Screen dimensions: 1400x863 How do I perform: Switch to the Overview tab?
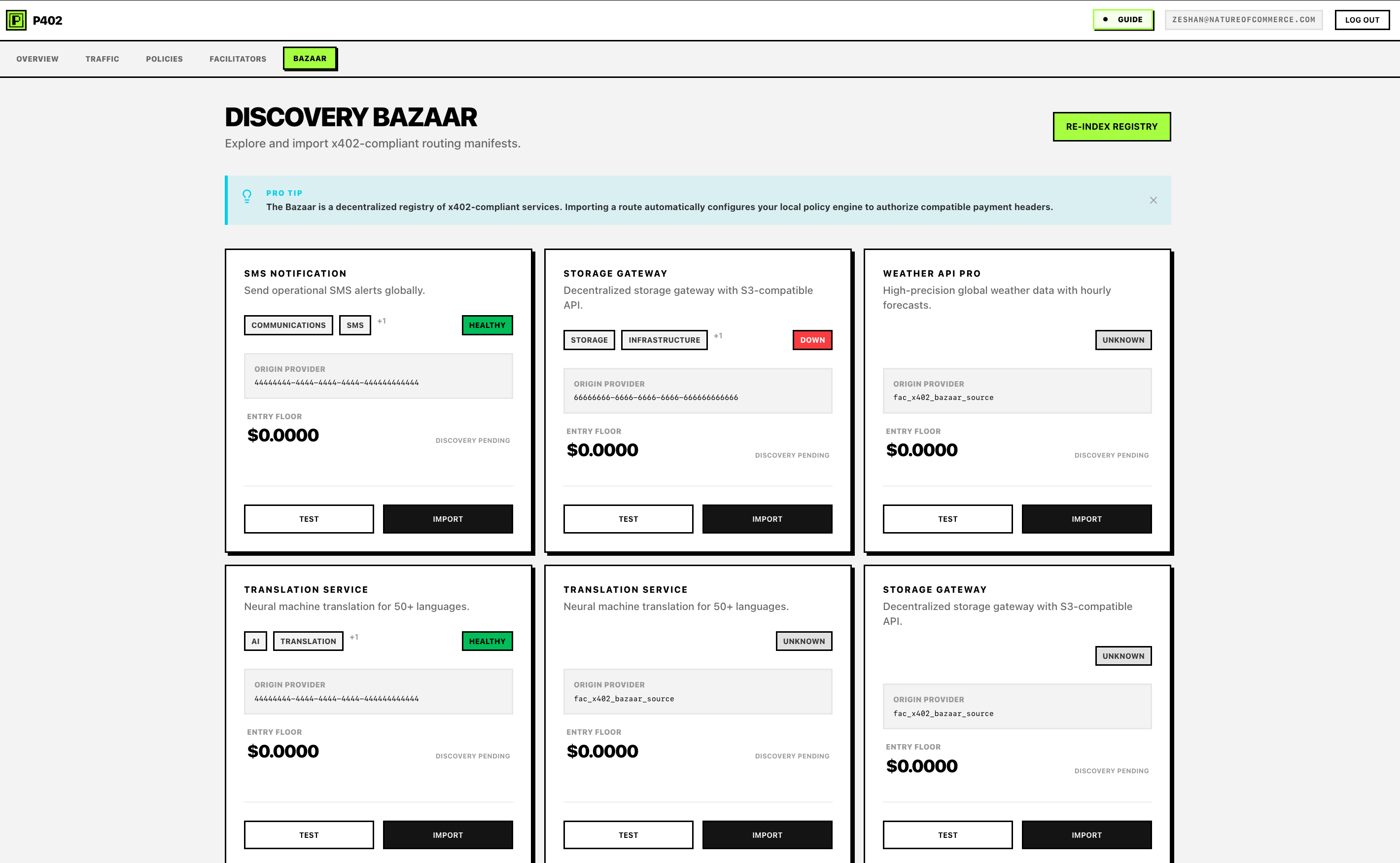[37, 59]
